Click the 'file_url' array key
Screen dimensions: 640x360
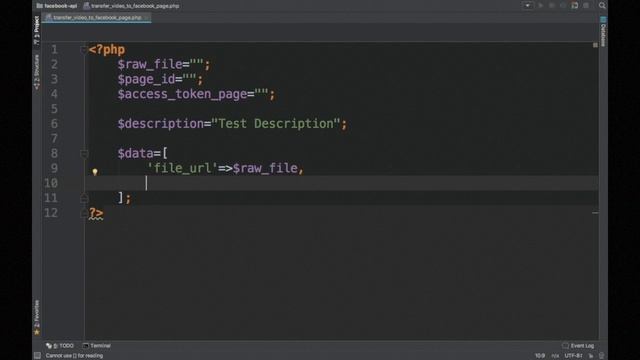(182, 168)
